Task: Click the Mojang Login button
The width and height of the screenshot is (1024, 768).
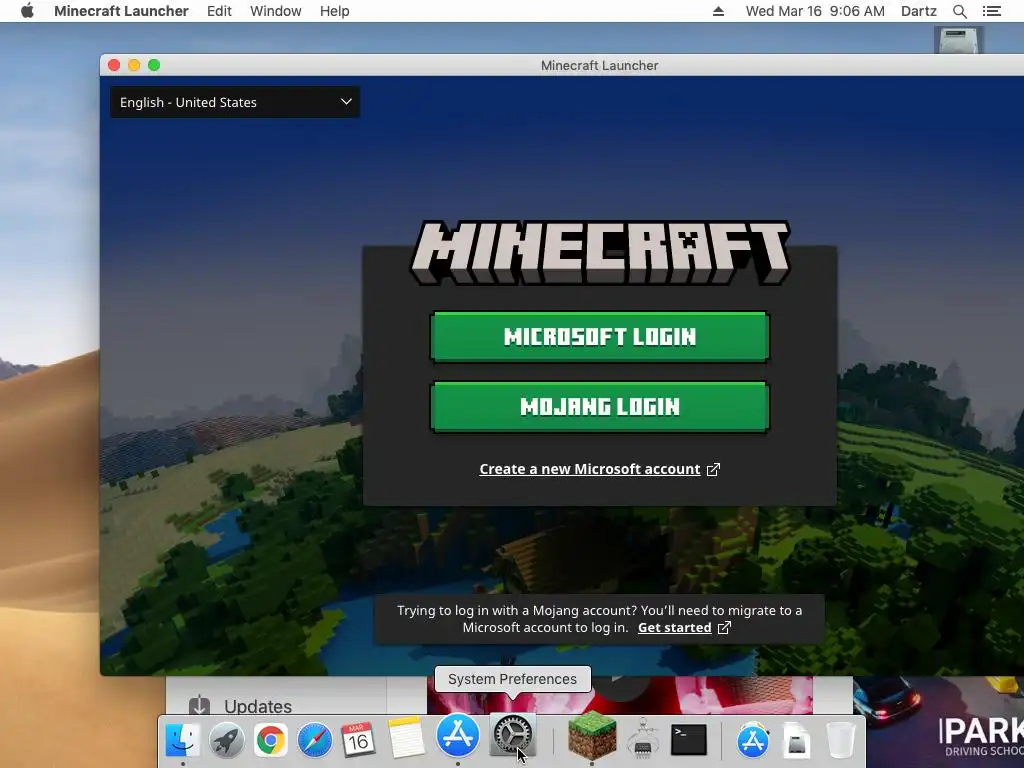Action: coord(600,407)
